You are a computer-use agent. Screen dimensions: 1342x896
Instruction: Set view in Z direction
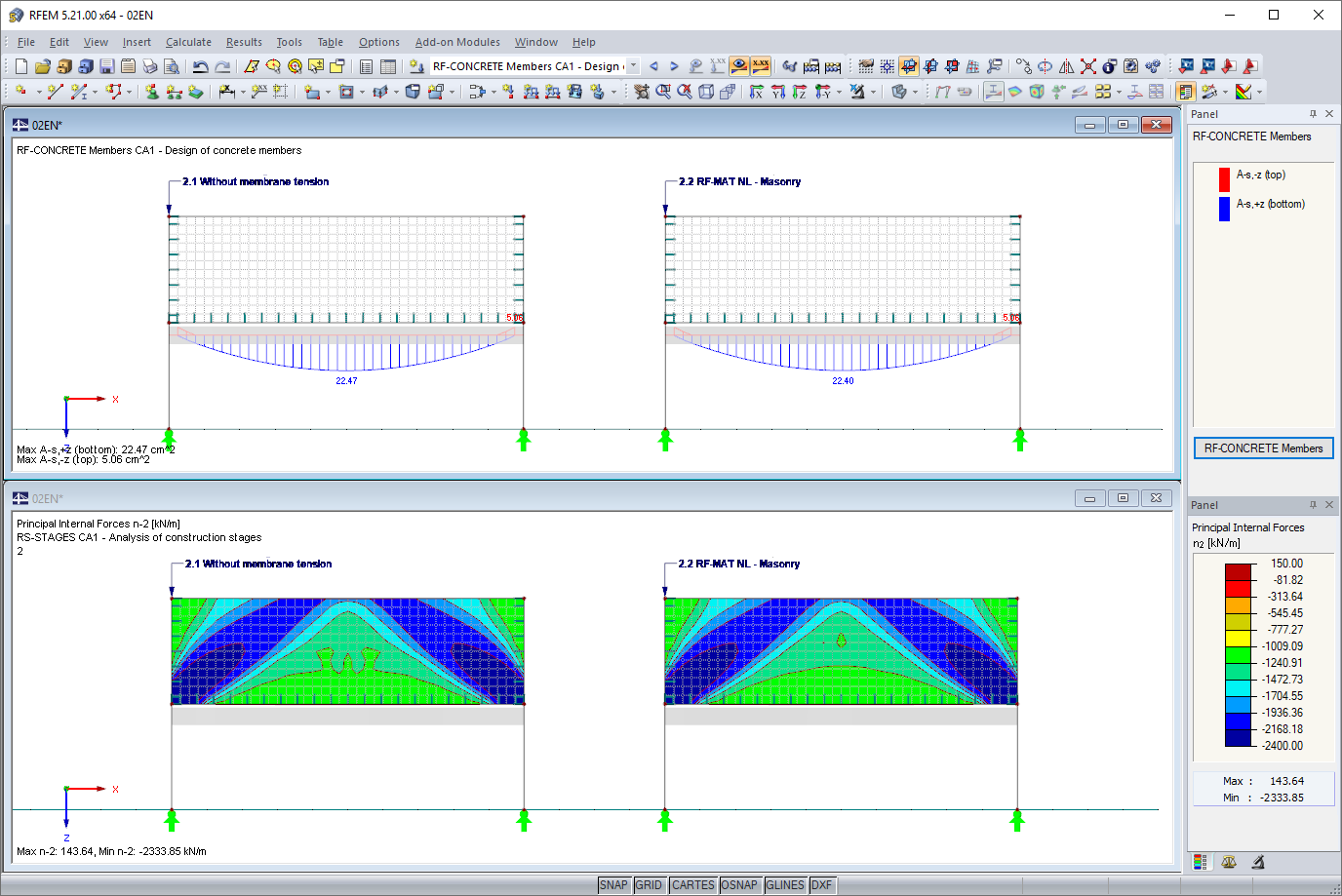799,92
